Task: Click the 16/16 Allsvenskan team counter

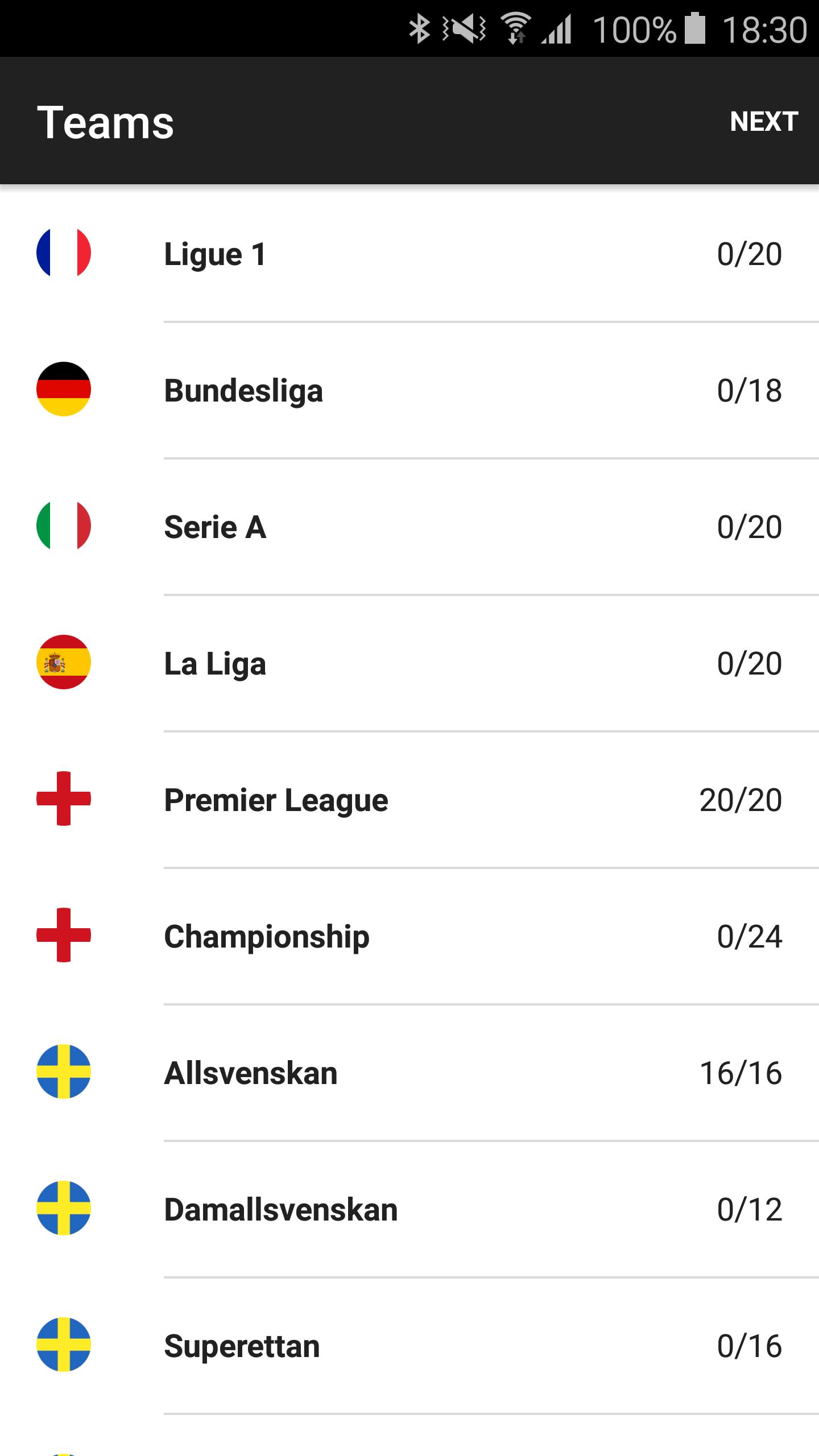Action: click(x=741, y=1073)
